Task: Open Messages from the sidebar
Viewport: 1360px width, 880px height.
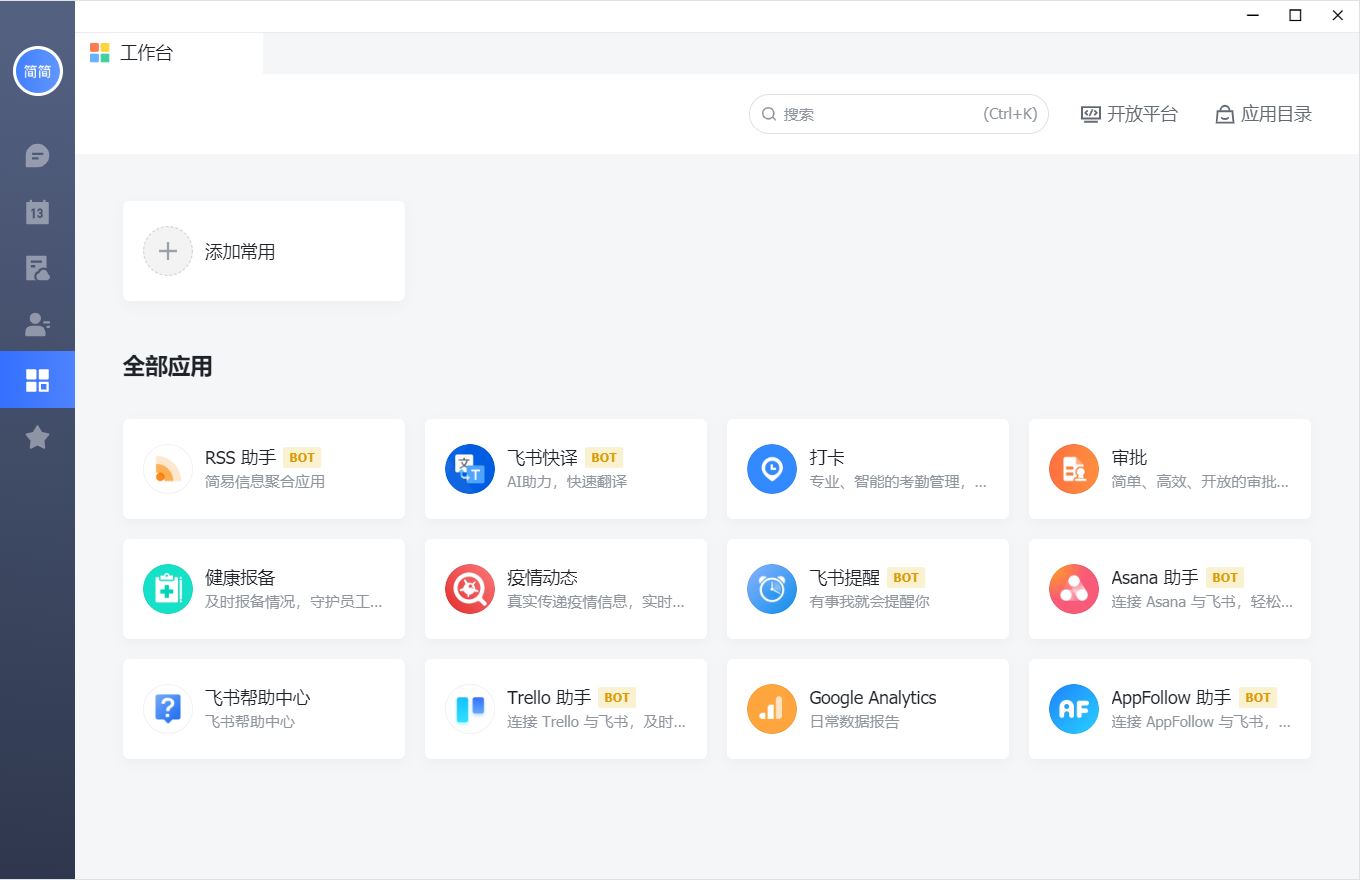Action: pos(37,155)
